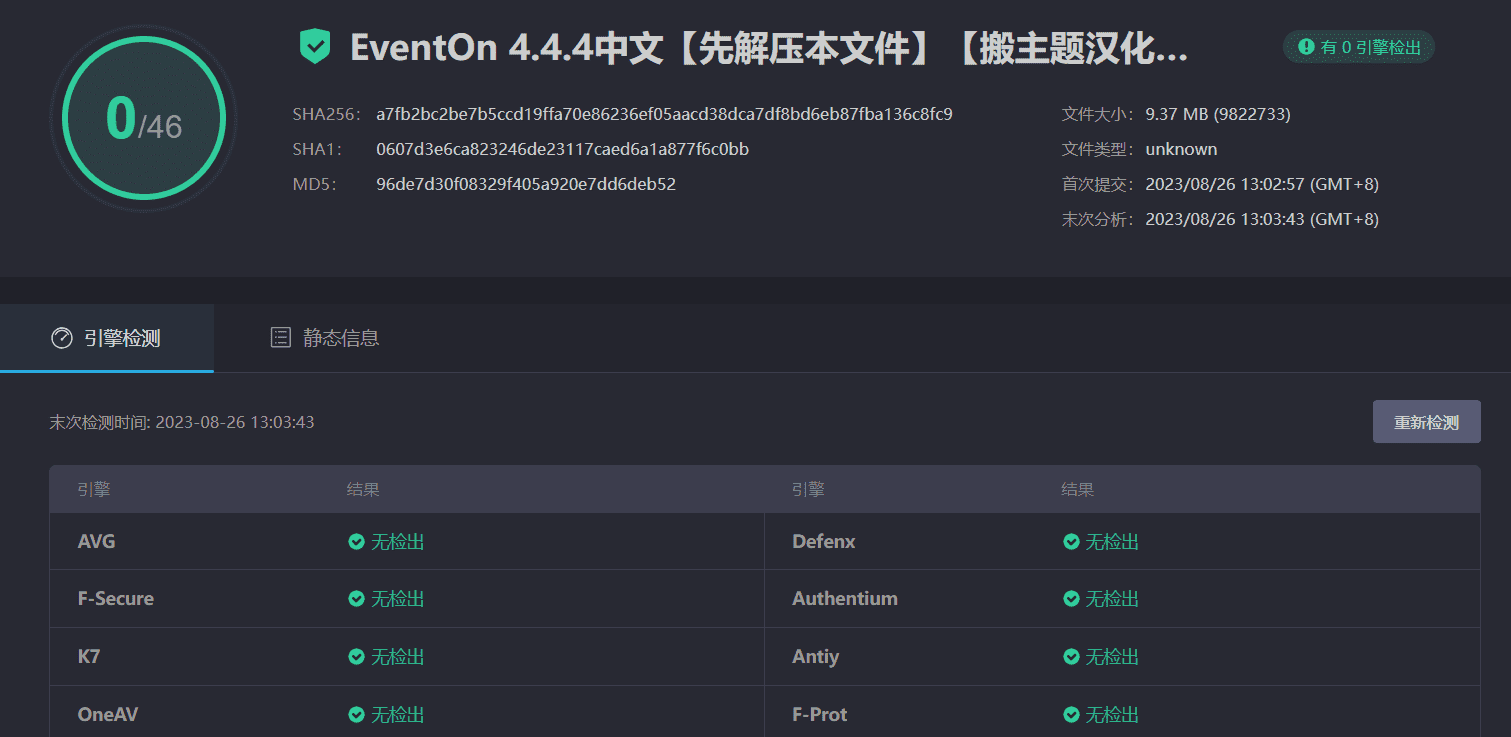
Task: Click the AVG engine name
Action: (97, 542)
